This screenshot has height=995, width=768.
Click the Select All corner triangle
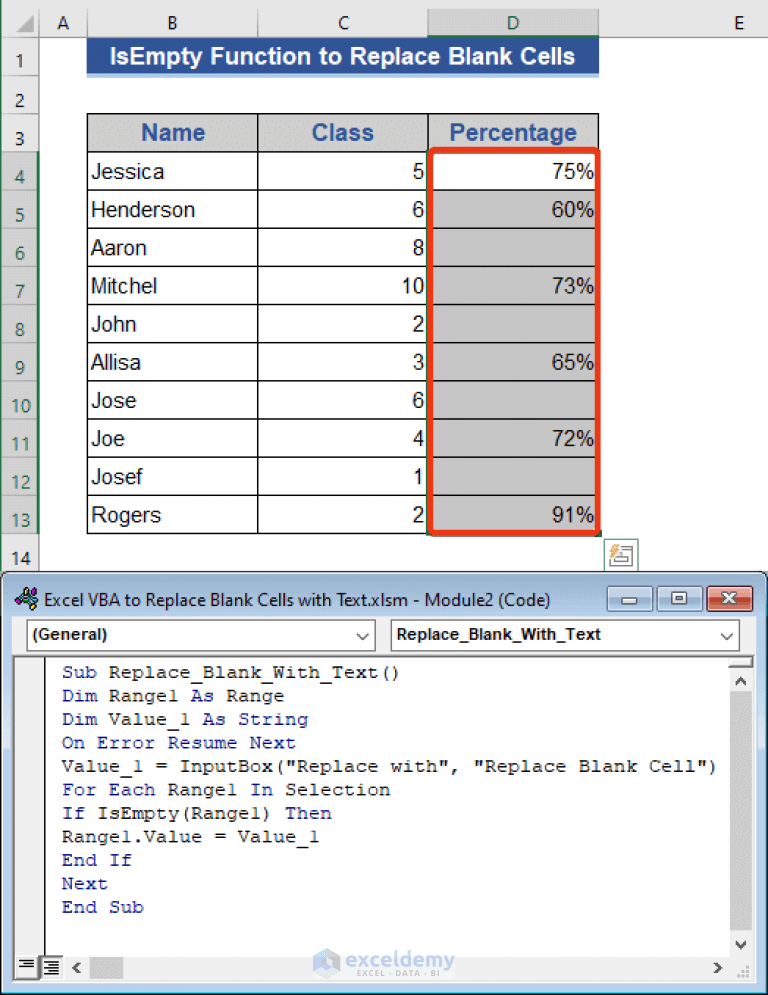(24, 23)
